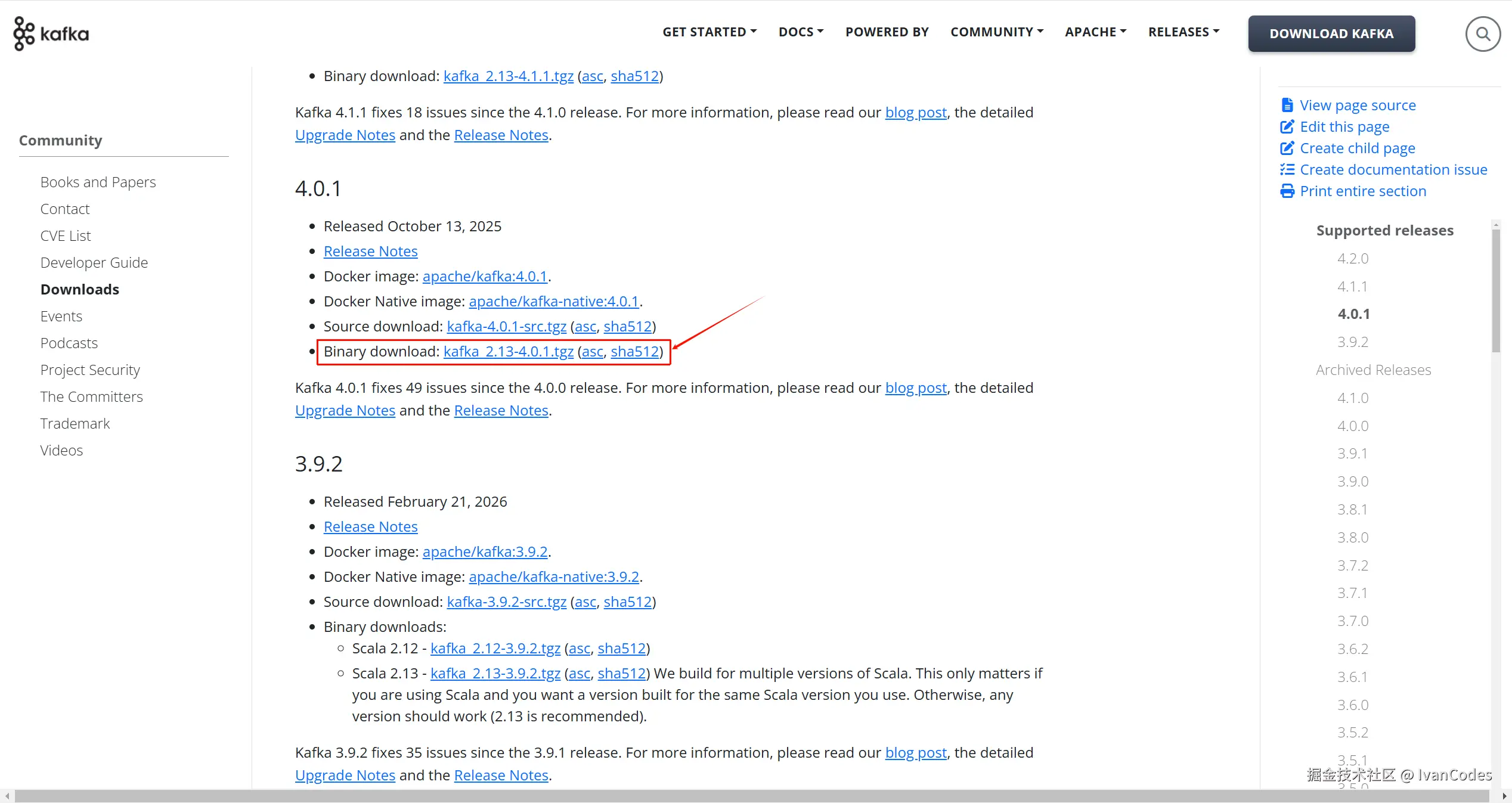This screenshot has width=1512, height=803.
Task: Open the search magnifier icon
Action: point(1483,35)
